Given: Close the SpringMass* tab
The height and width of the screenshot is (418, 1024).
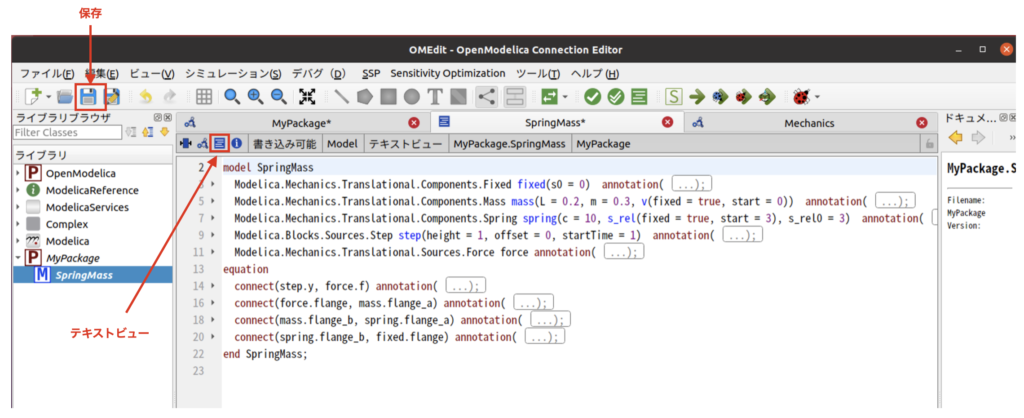Looking at the screenshot, I should click(x=667, y=123).
